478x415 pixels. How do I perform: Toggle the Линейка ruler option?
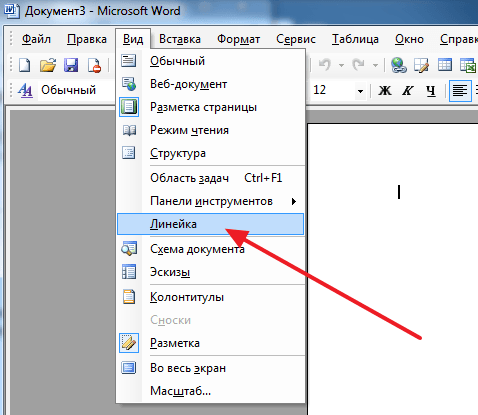[x=211, y=224]
